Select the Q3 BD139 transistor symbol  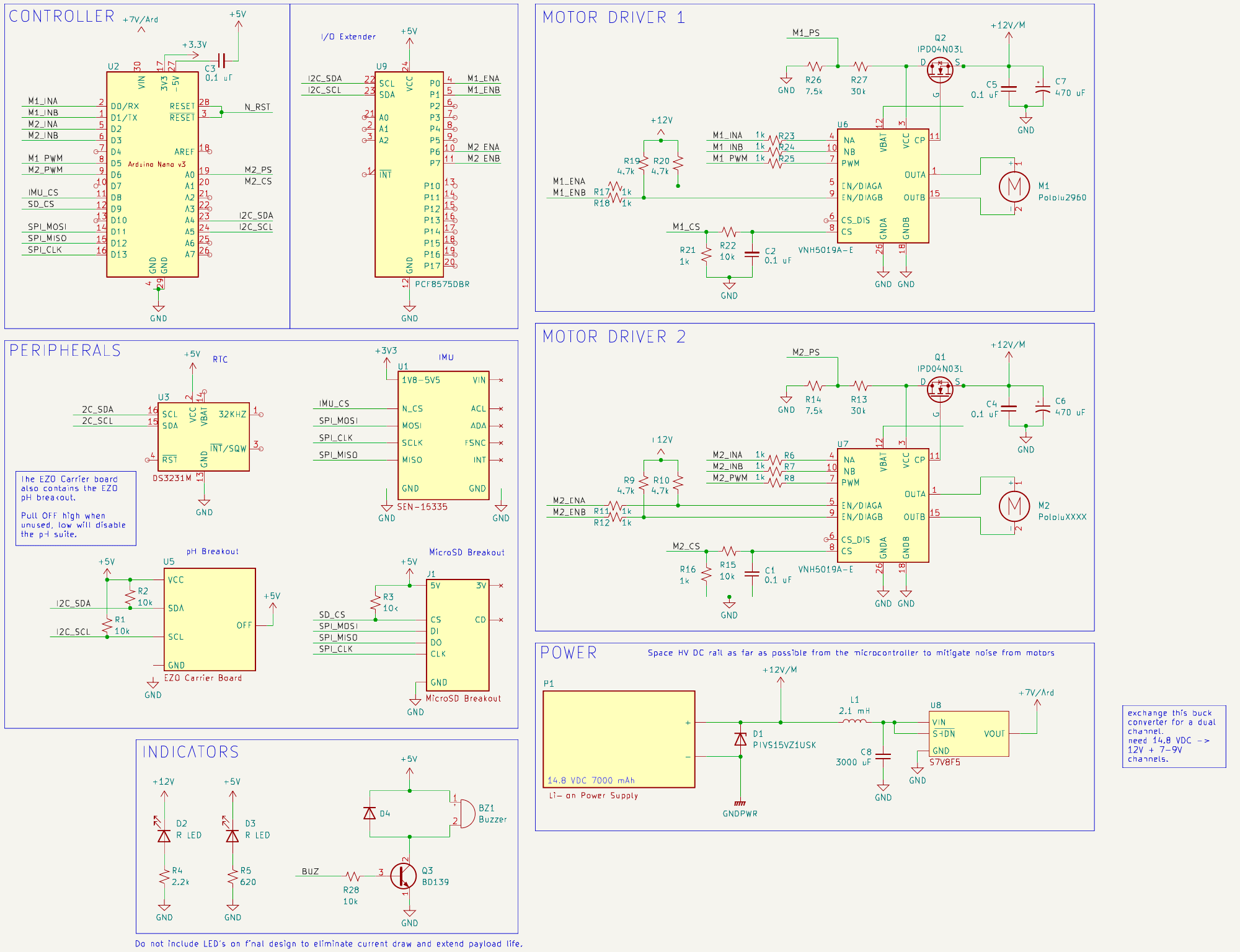(403, 876)
